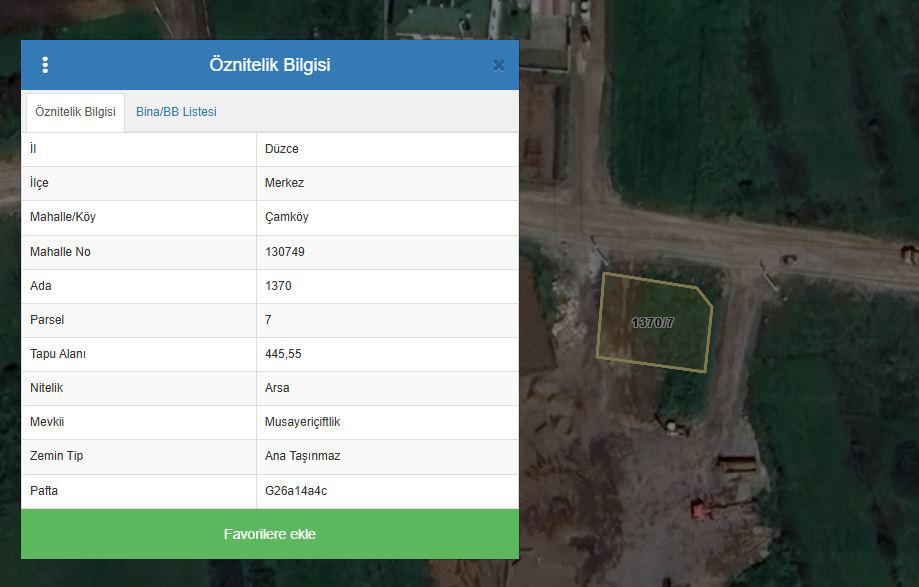Click the Nitelik value Arsa
The width and height of the screenshot is (919, 587).
(277, 388)
